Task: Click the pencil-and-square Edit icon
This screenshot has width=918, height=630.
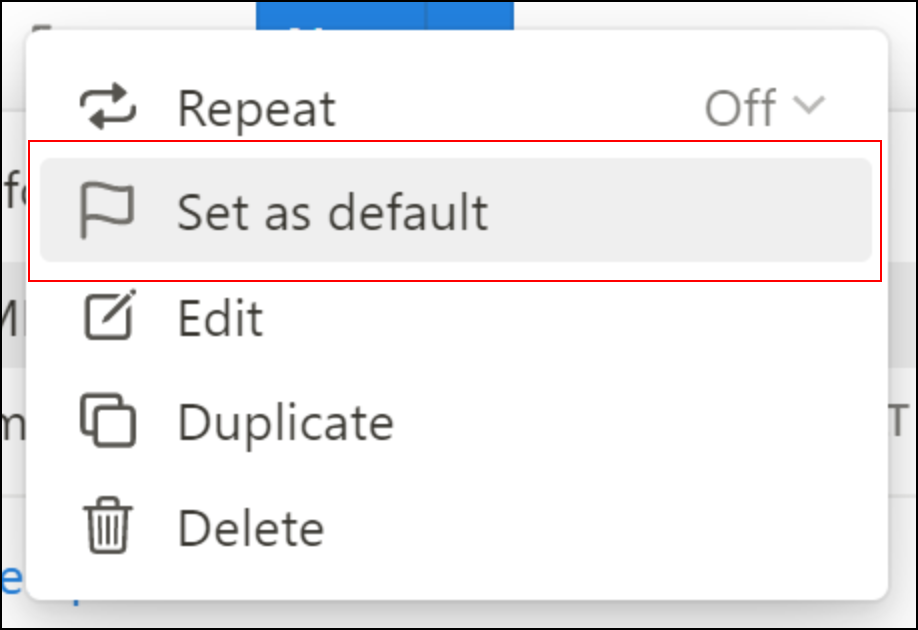Action: click(109, 314)
